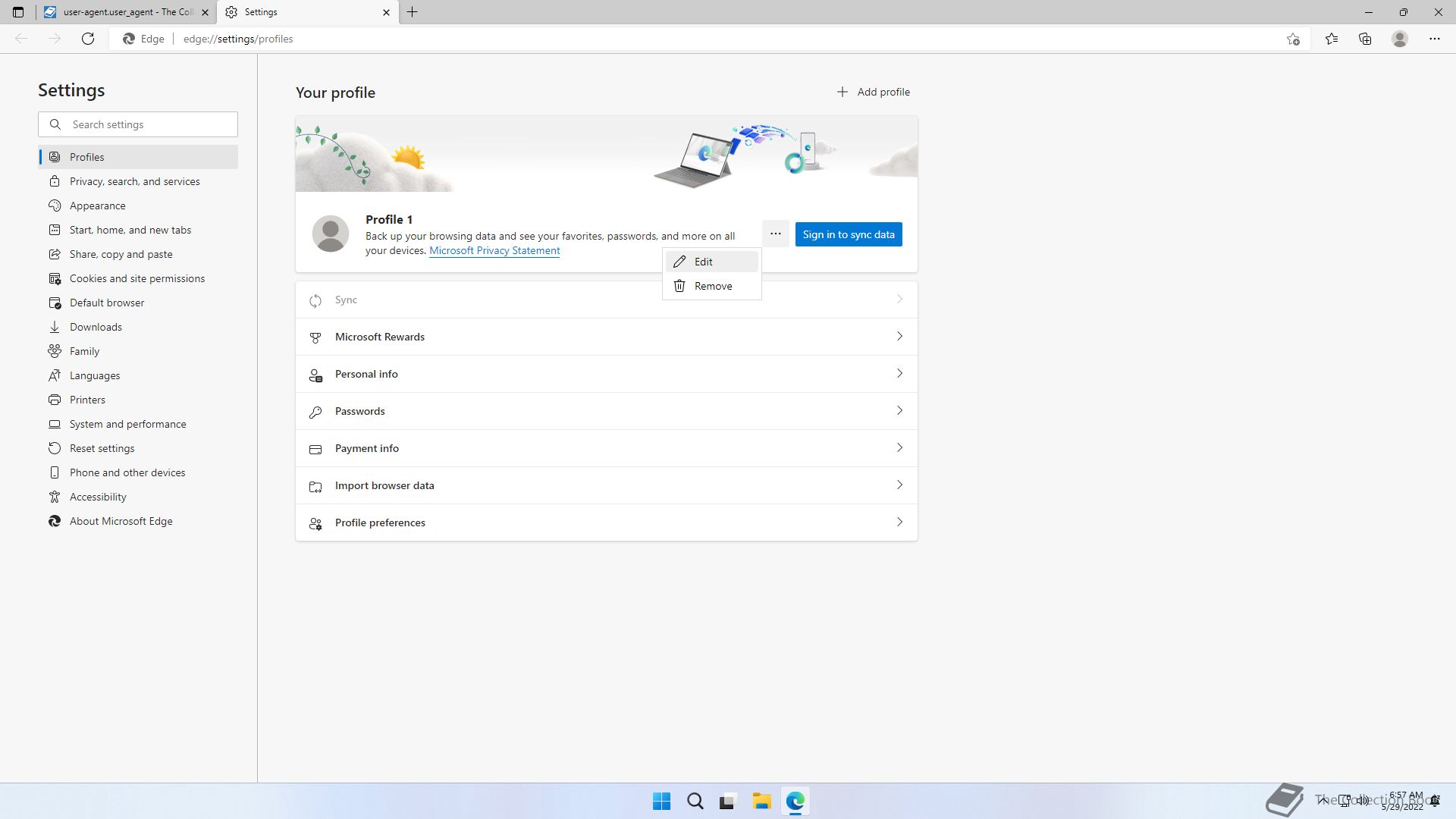Expand the Passwords settings row
Viewport: 1456px width, 819px height.
(x=606, y=411)
